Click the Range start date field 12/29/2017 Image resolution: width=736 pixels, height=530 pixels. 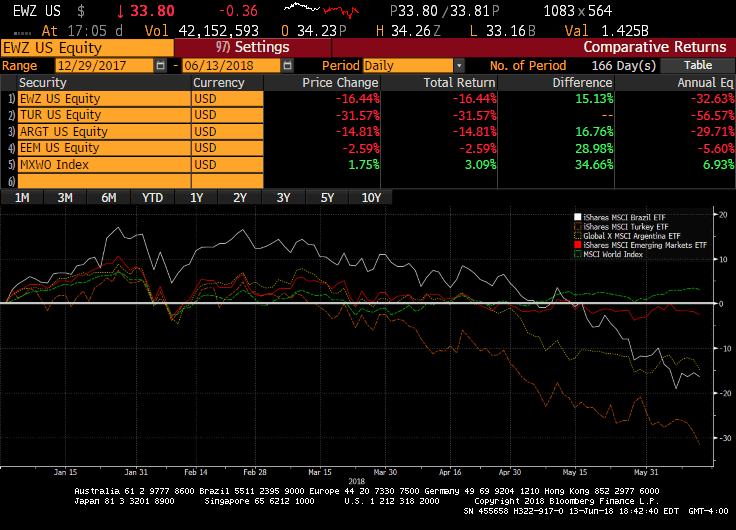[x=104, y=65]
